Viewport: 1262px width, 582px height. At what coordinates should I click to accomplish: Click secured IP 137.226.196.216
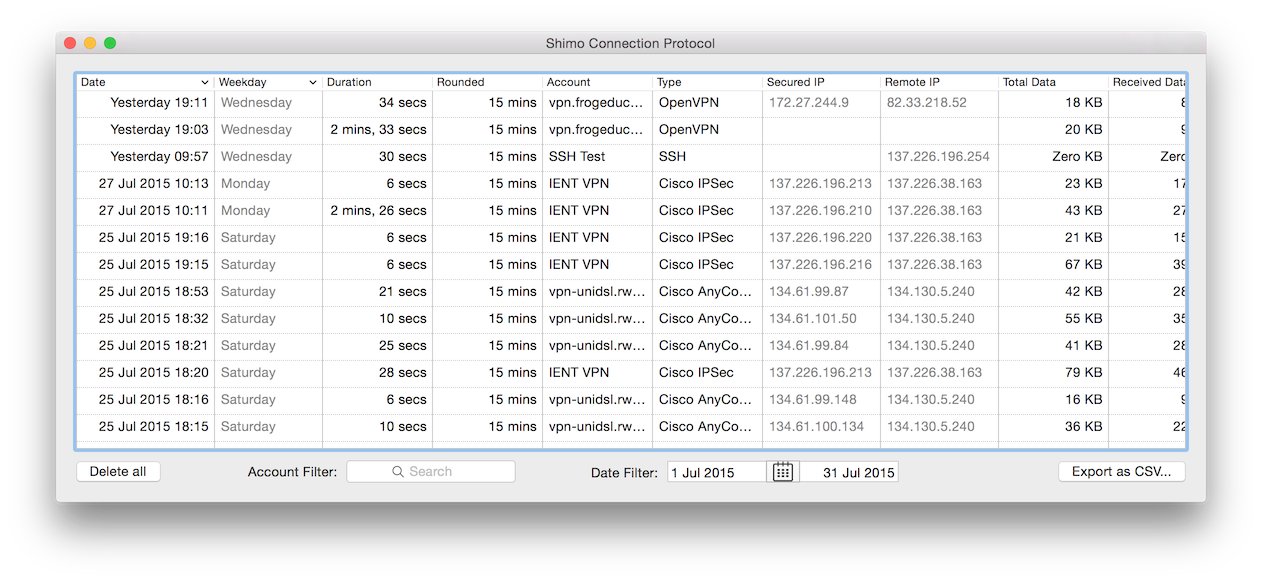(x=820, y=265)
